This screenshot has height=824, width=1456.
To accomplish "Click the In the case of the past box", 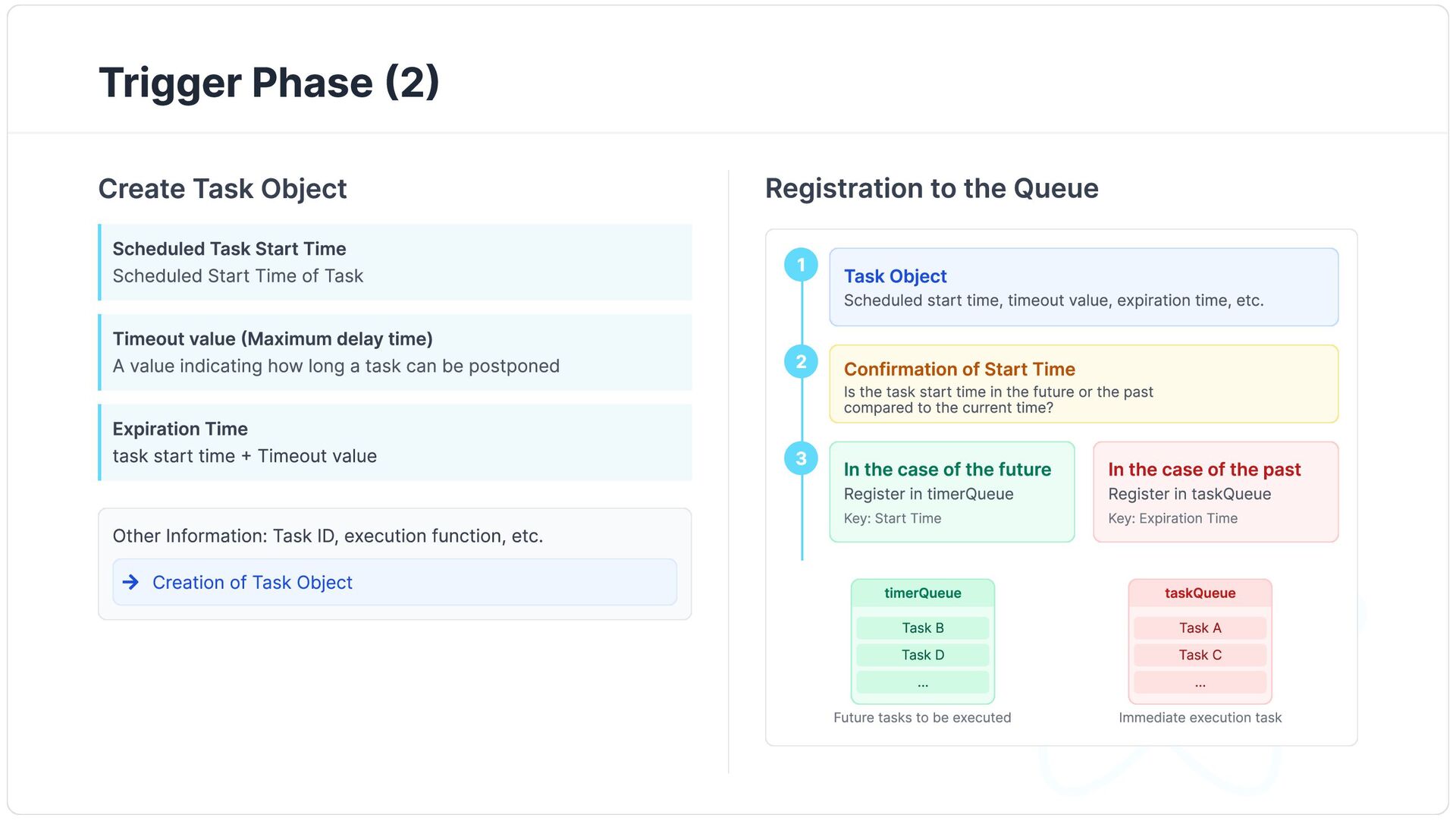I will [x=1216, y=492].
